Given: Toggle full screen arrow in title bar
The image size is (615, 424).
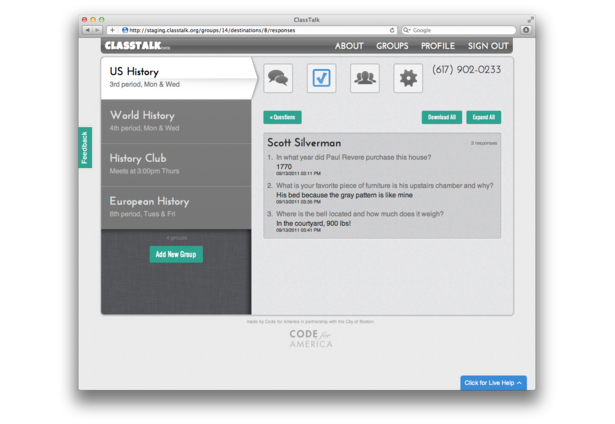Looking at the screenshot, I should 530,20.
